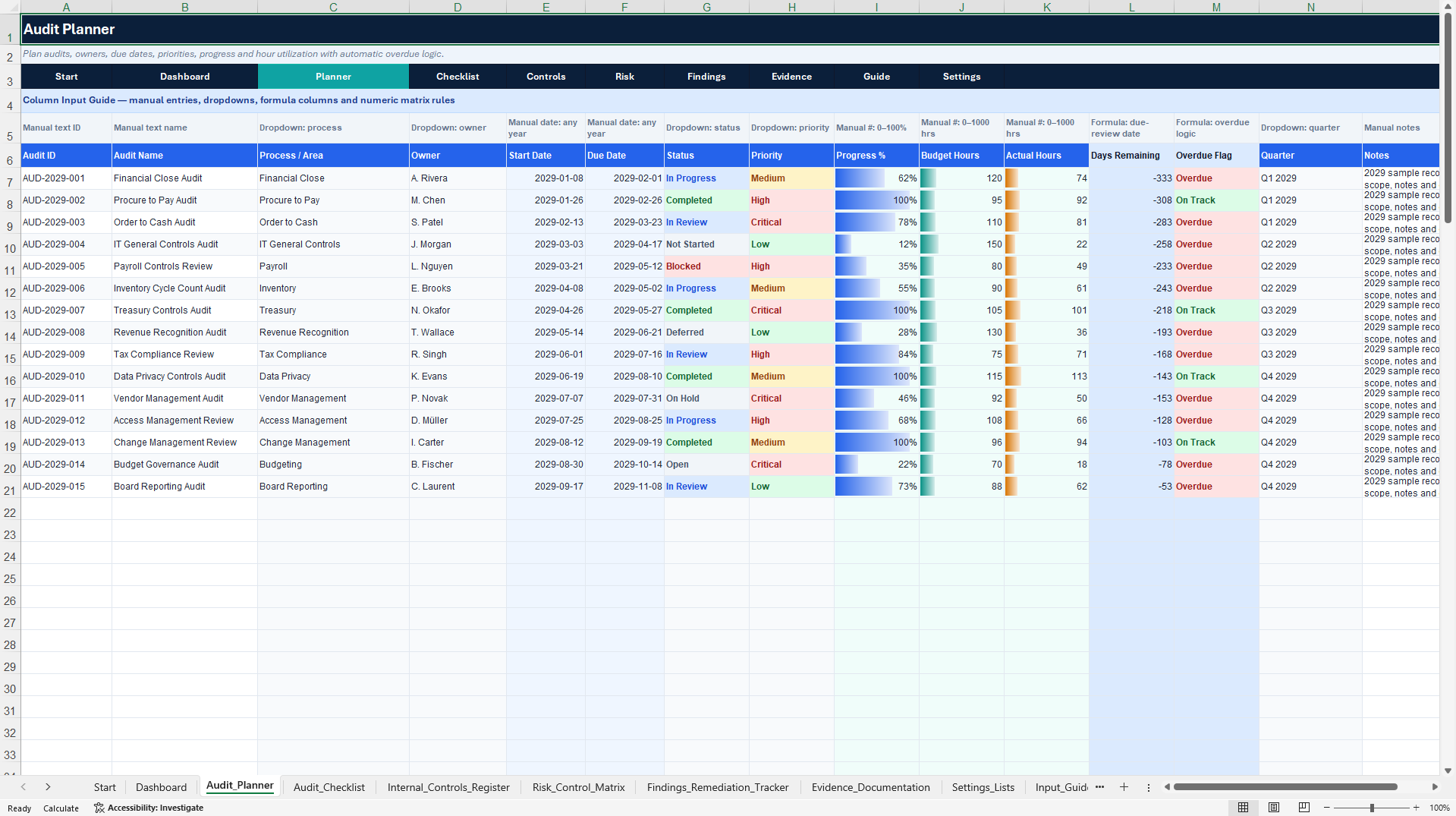Click next sheet arrow

[x=48, y=787]
